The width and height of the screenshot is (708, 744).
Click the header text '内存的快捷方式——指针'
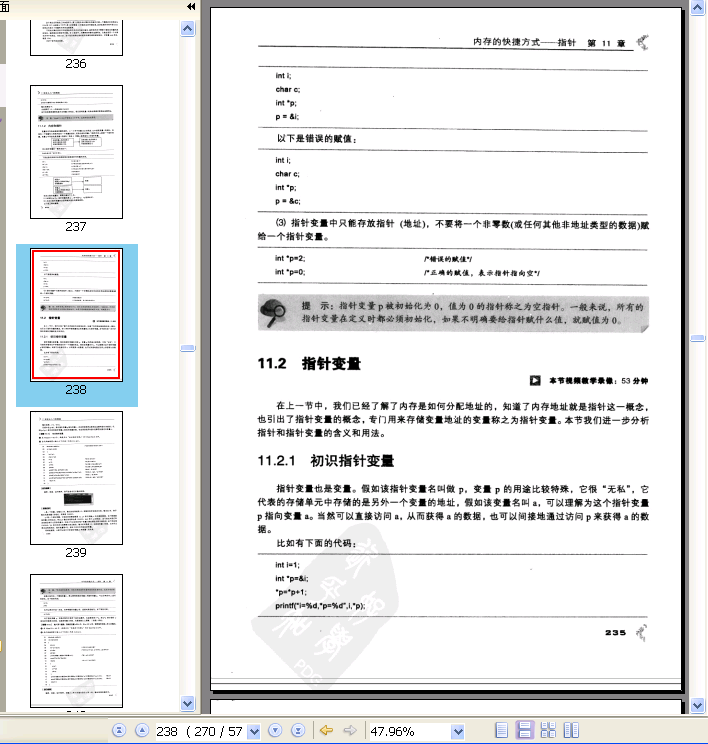tap(524, 42)
